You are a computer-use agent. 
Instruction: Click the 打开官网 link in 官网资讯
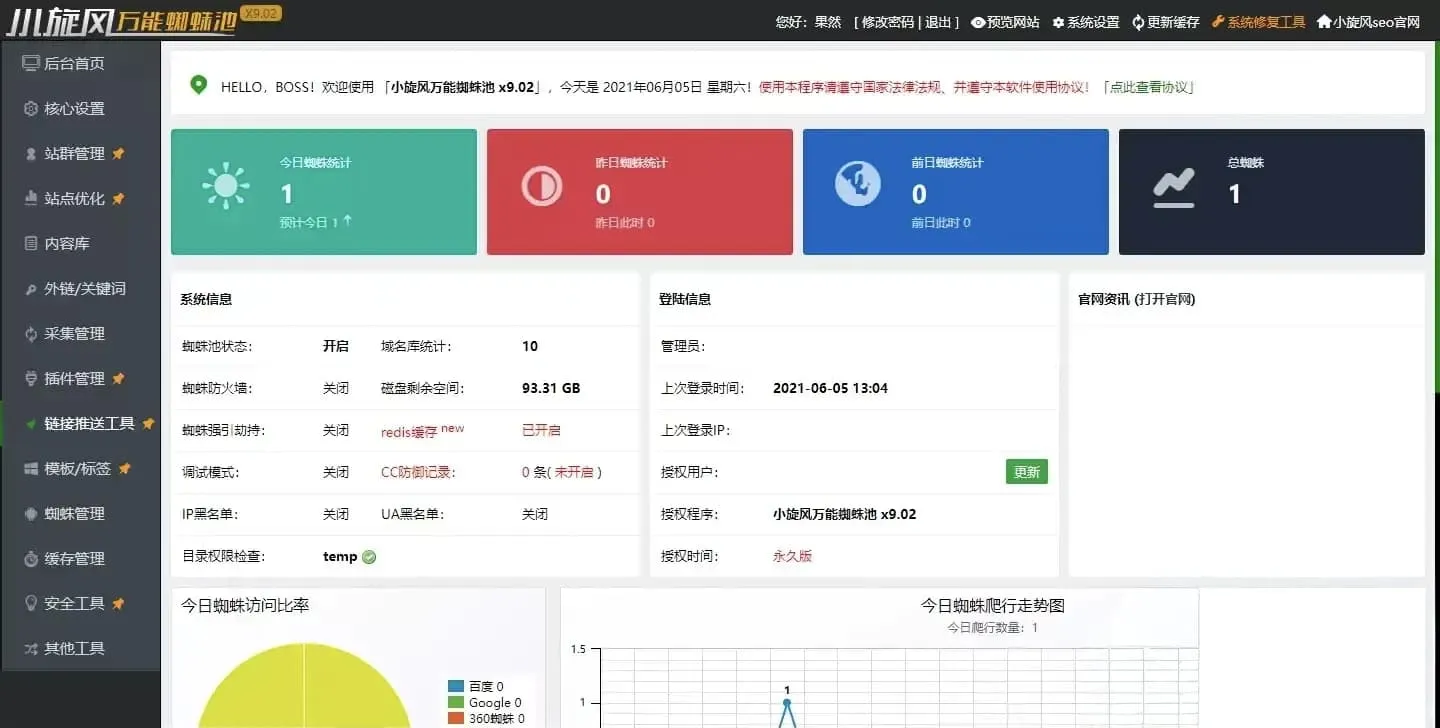tap(1165, 299)
